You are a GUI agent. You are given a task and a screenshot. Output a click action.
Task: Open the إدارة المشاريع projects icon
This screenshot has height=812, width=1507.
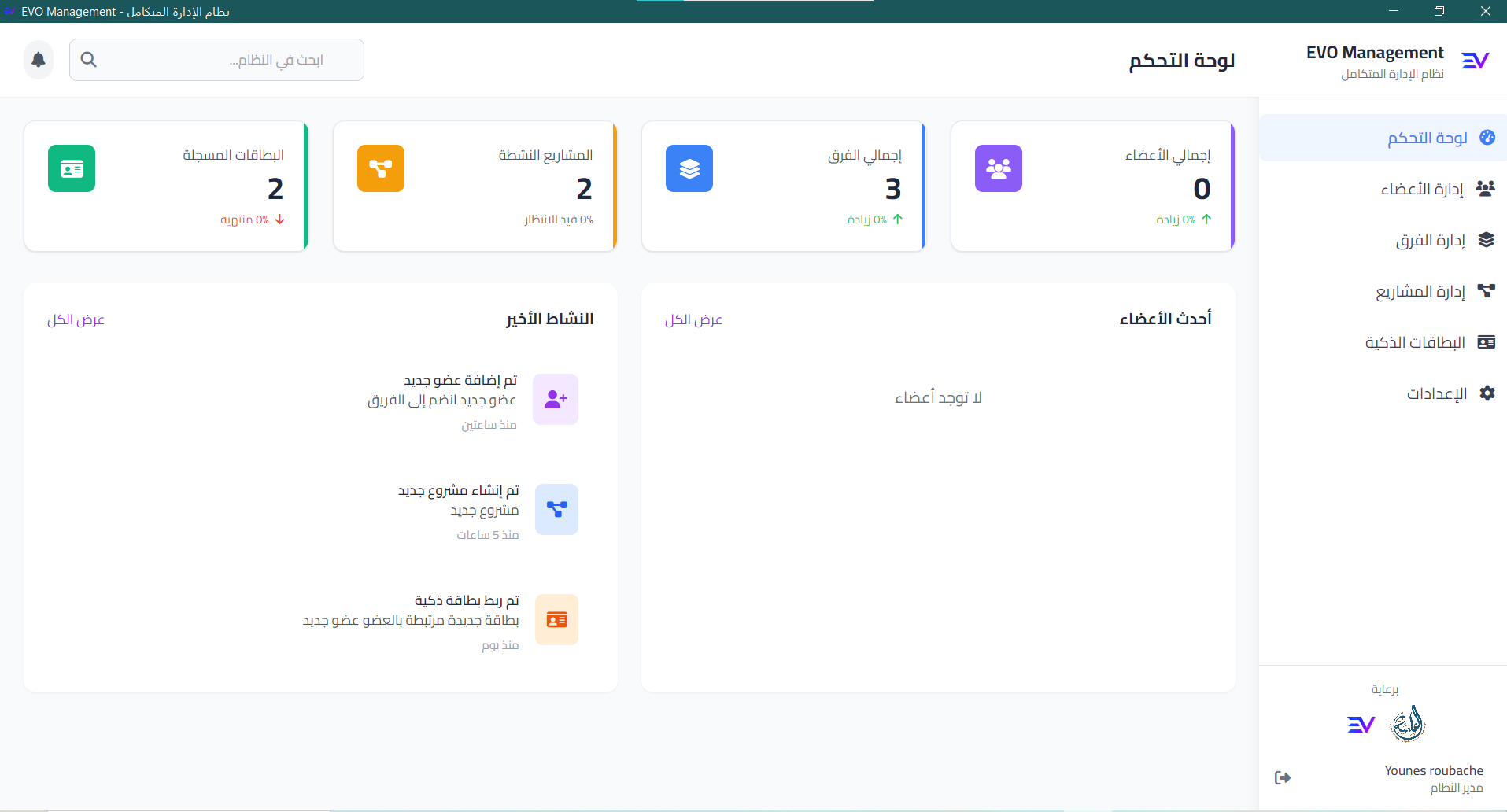click(x=1487, y=290)
